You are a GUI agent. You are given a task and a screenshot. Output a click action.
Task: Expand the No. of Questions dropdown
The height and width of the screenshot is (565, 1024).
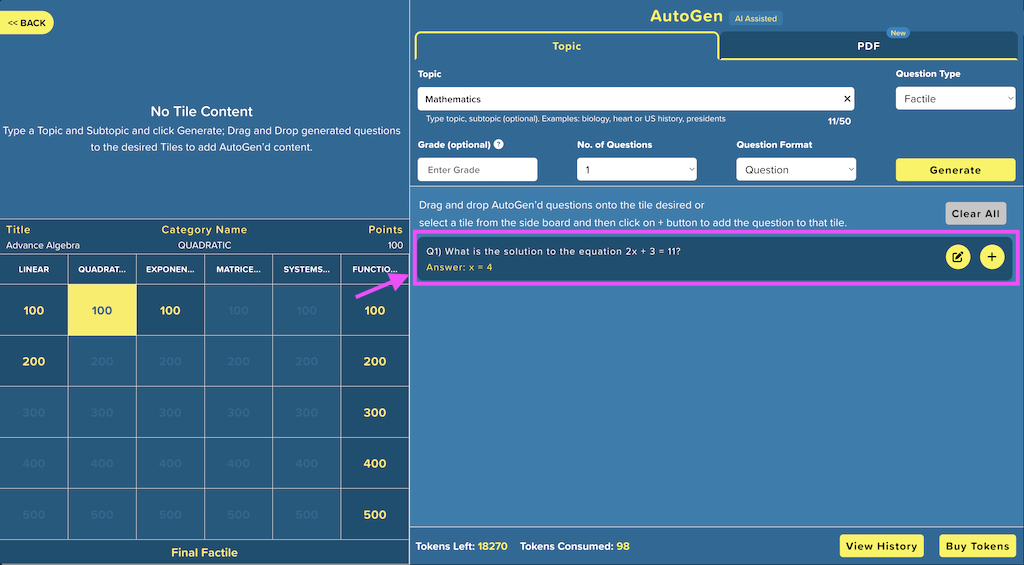(x=636, y=169)
